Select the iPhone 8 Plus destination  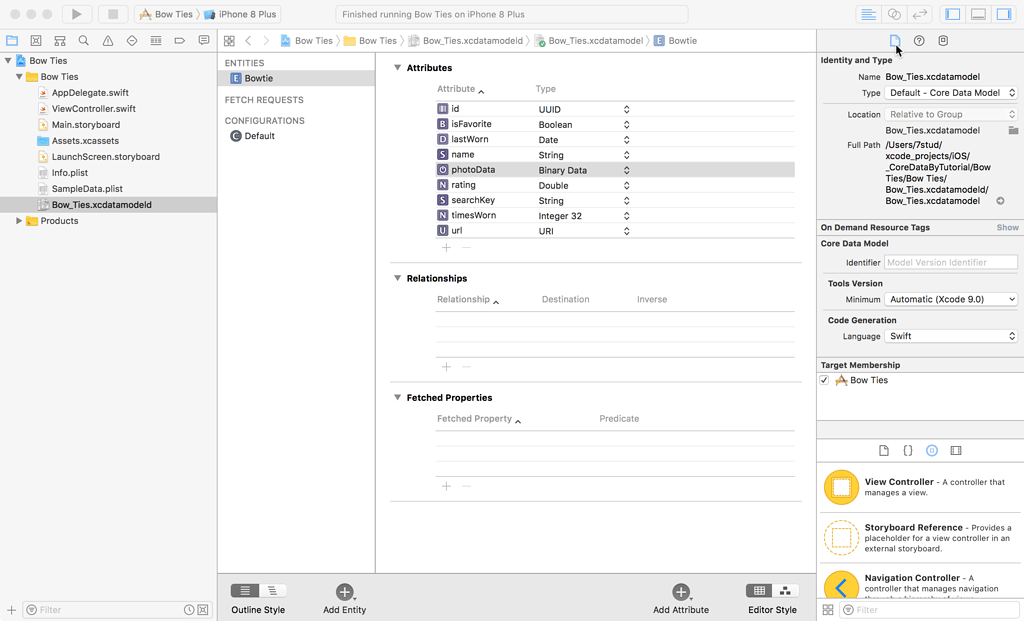tap(240, 14)
